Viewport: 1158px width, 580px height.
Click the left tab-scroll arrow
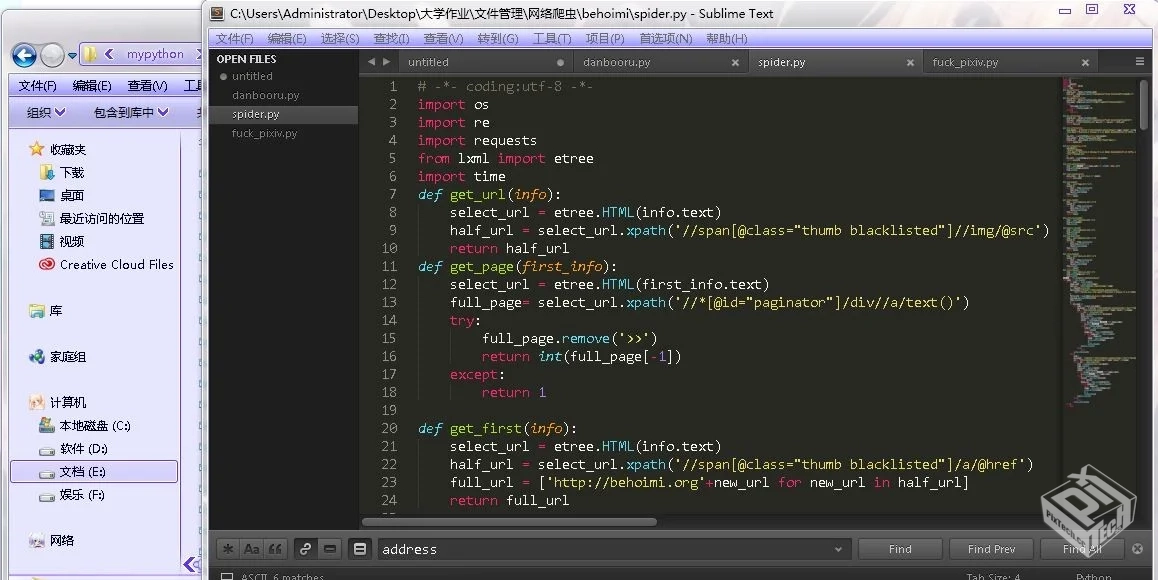[x=370, y=61]
